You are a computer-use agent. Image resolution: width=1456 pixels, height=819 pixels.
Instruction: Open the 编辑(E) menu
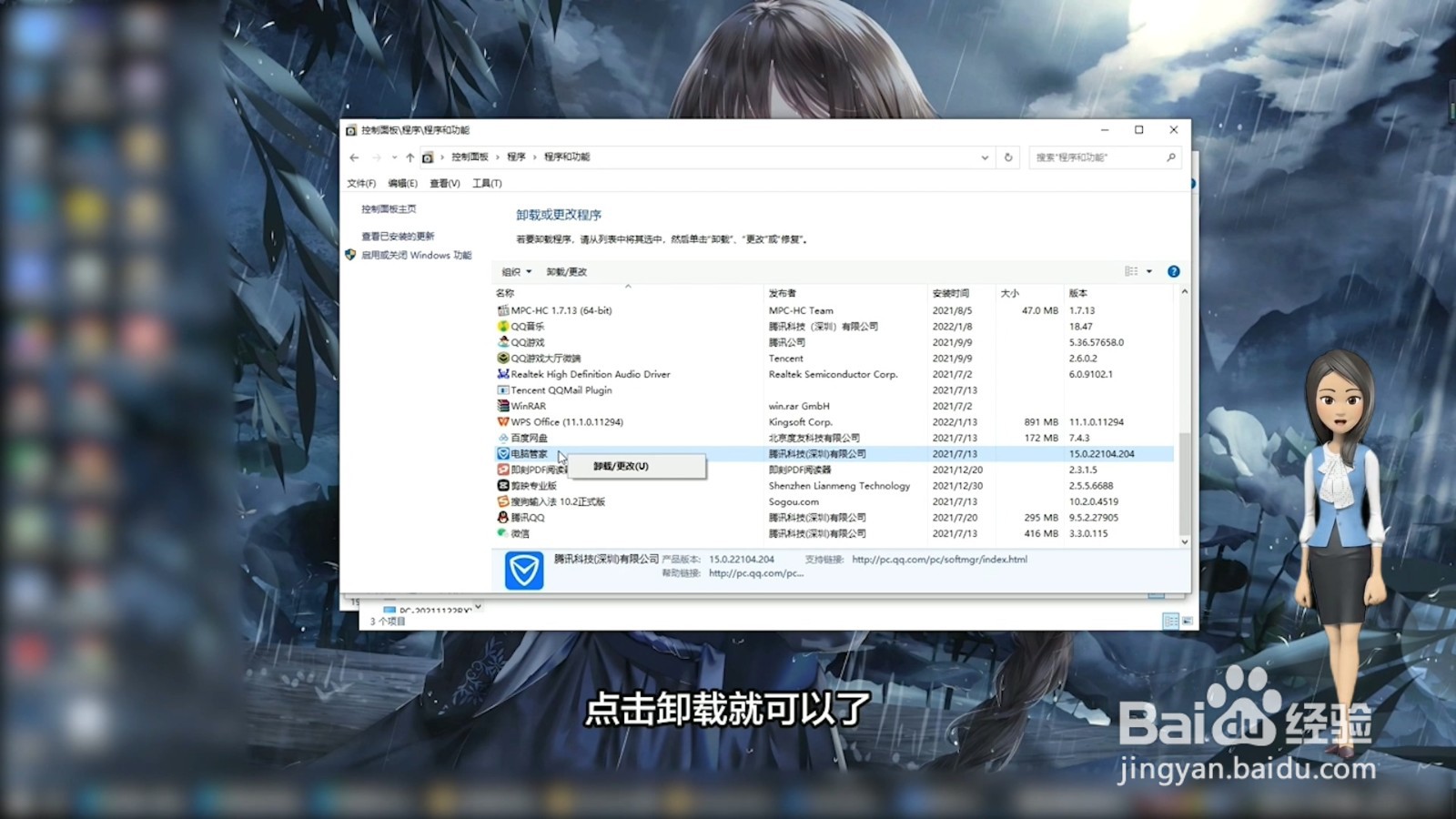(x=402, y=183)
